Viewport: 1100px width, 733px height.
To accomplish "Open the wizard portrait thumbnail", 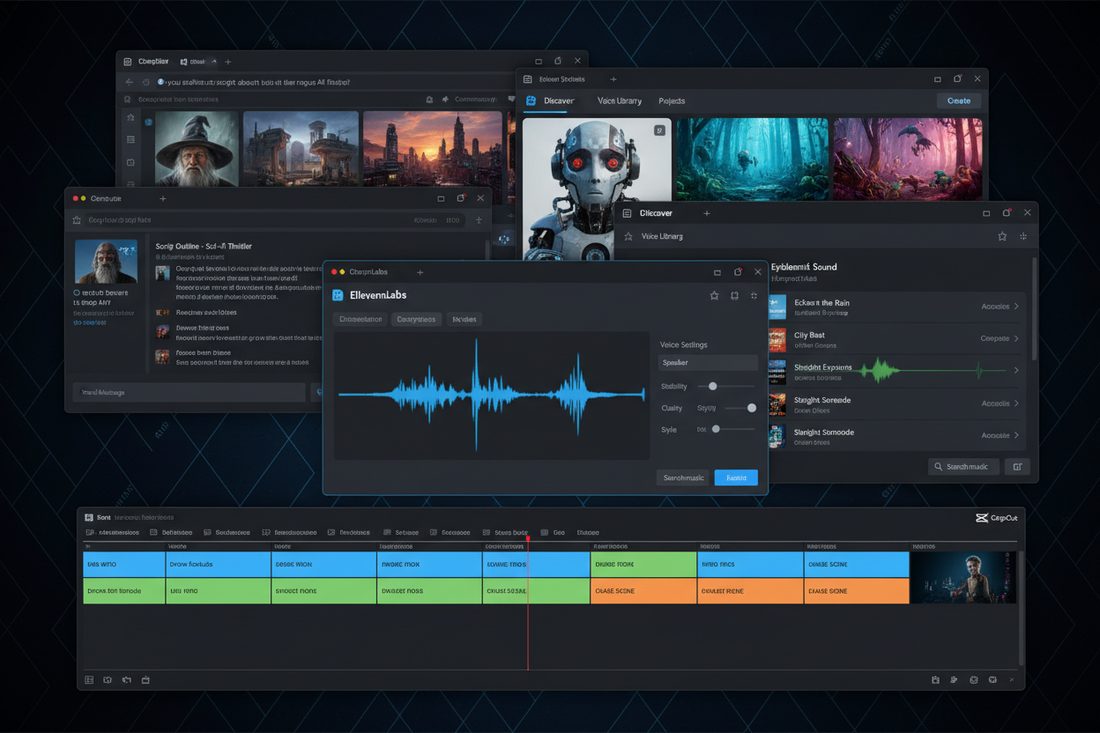I will point(196,149).
